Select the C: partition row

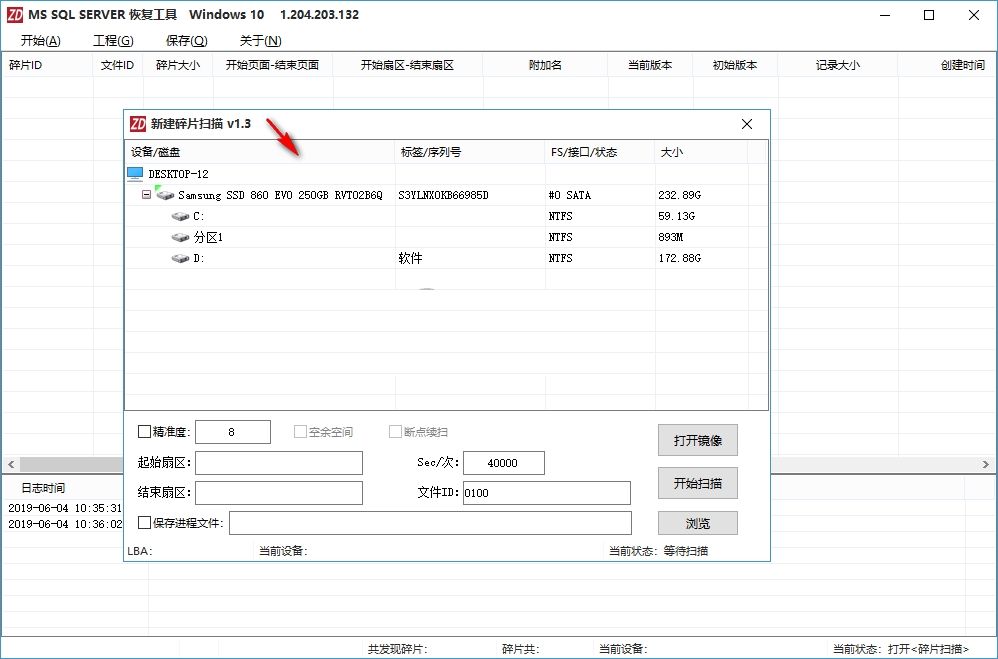pyautogui.click(x=446, y=216)
